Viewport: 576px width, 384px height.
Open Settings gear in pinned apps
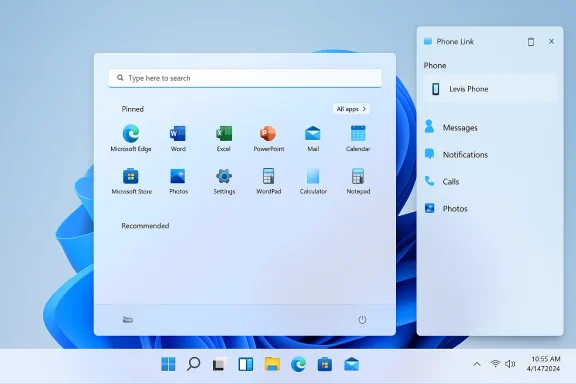point(224,181)
